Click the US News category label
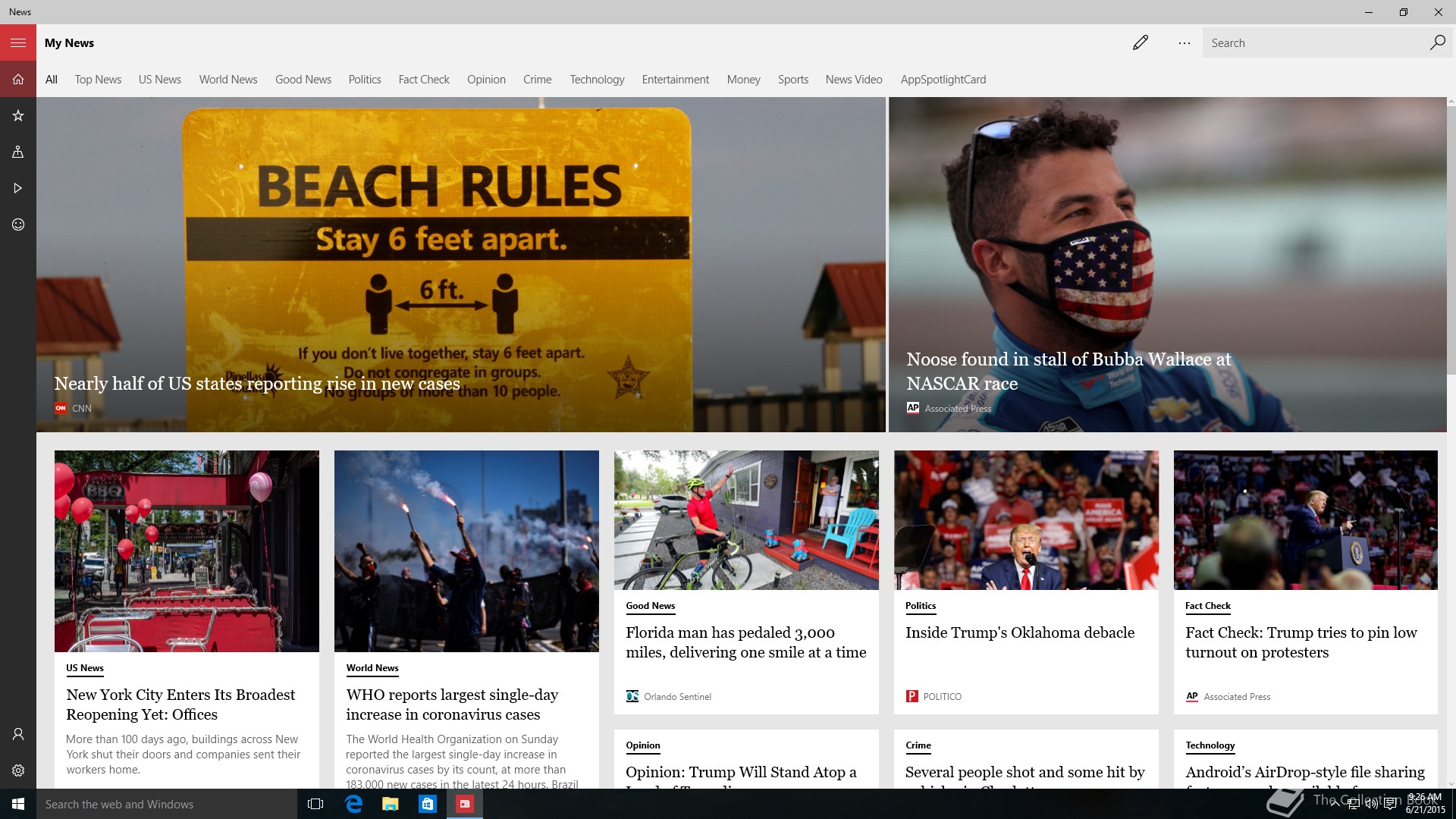The image size is (1456, 819). click(84, 668)
